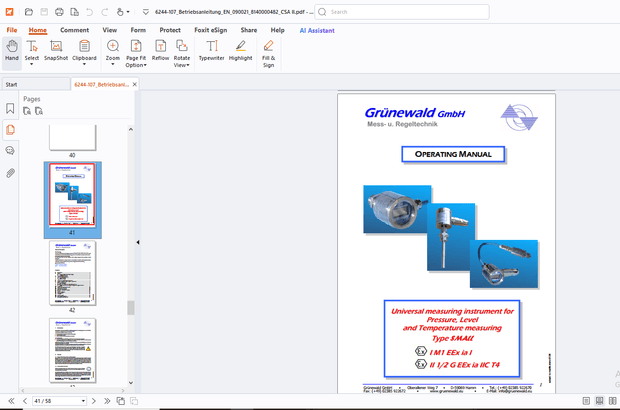Click the Operating Manual title box

453,154
